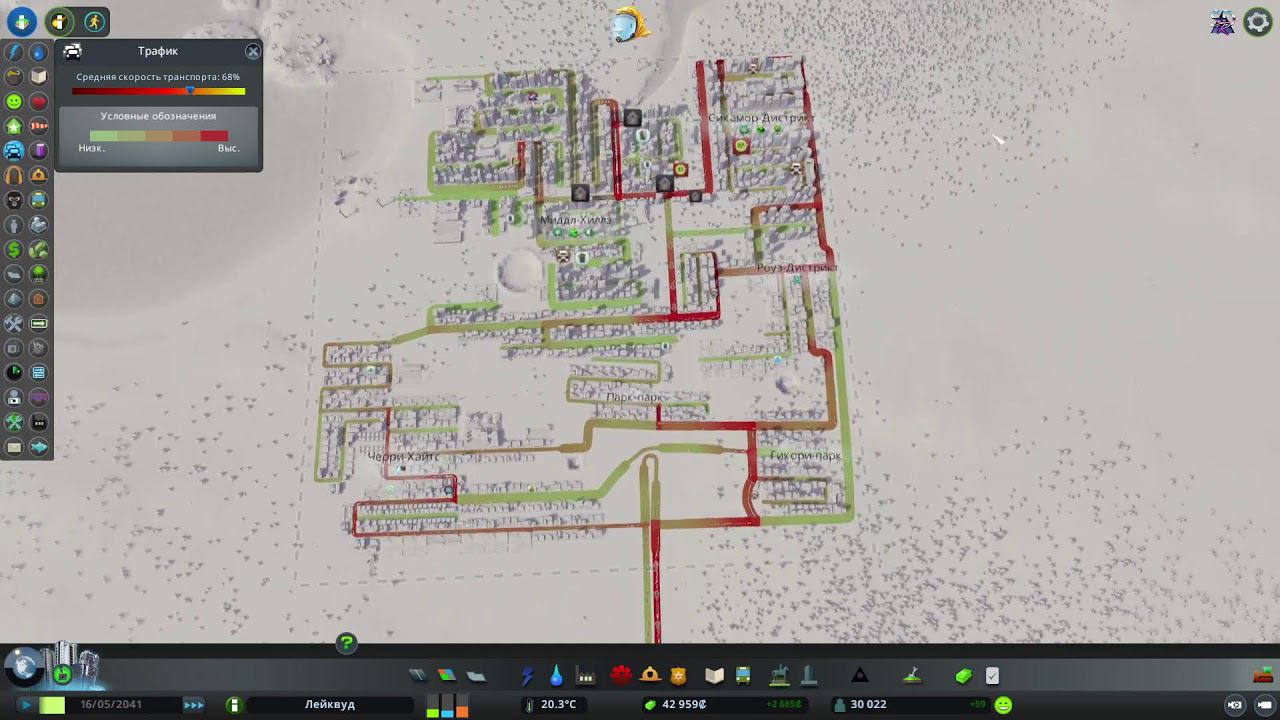Open the Land Value dollar info view
1280x720 pixels.
tap(14, 249)
